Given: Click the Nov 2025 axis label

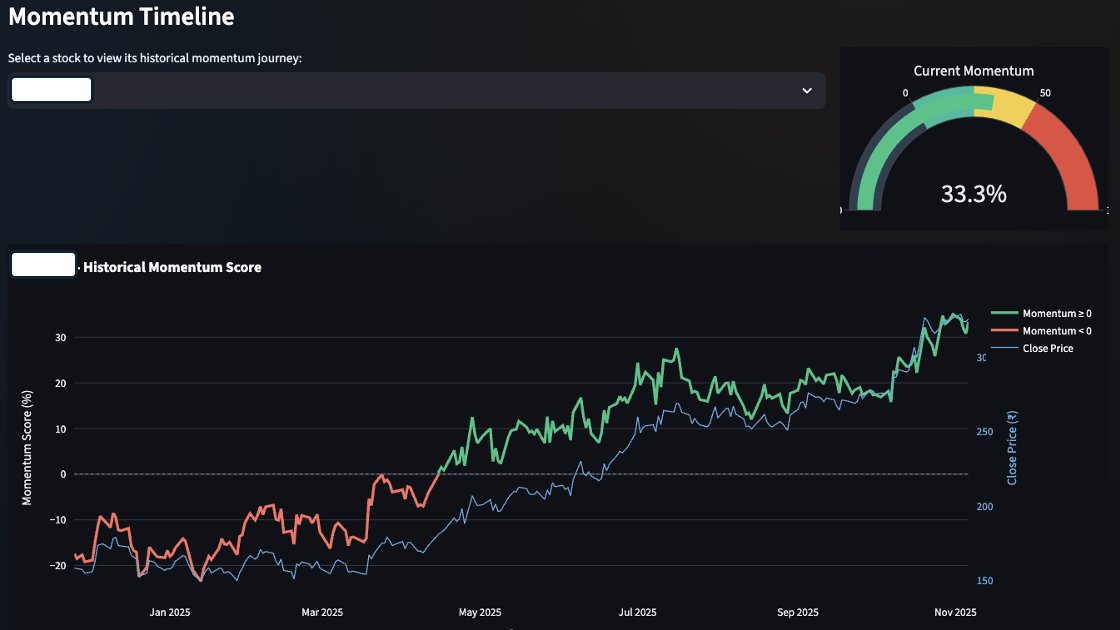Looking at the screenshot, I should pyautogui.click(x=957, y=611).
